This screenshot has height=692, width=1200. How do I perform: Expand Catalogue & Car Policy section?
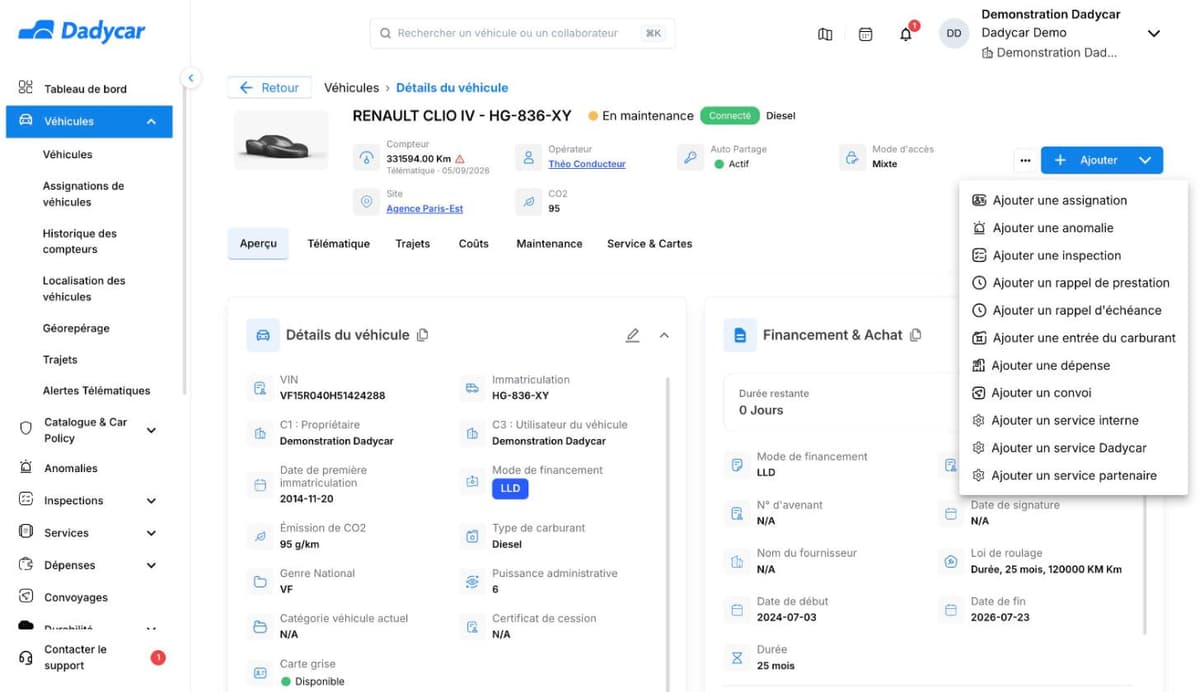[x=151, y=430]
